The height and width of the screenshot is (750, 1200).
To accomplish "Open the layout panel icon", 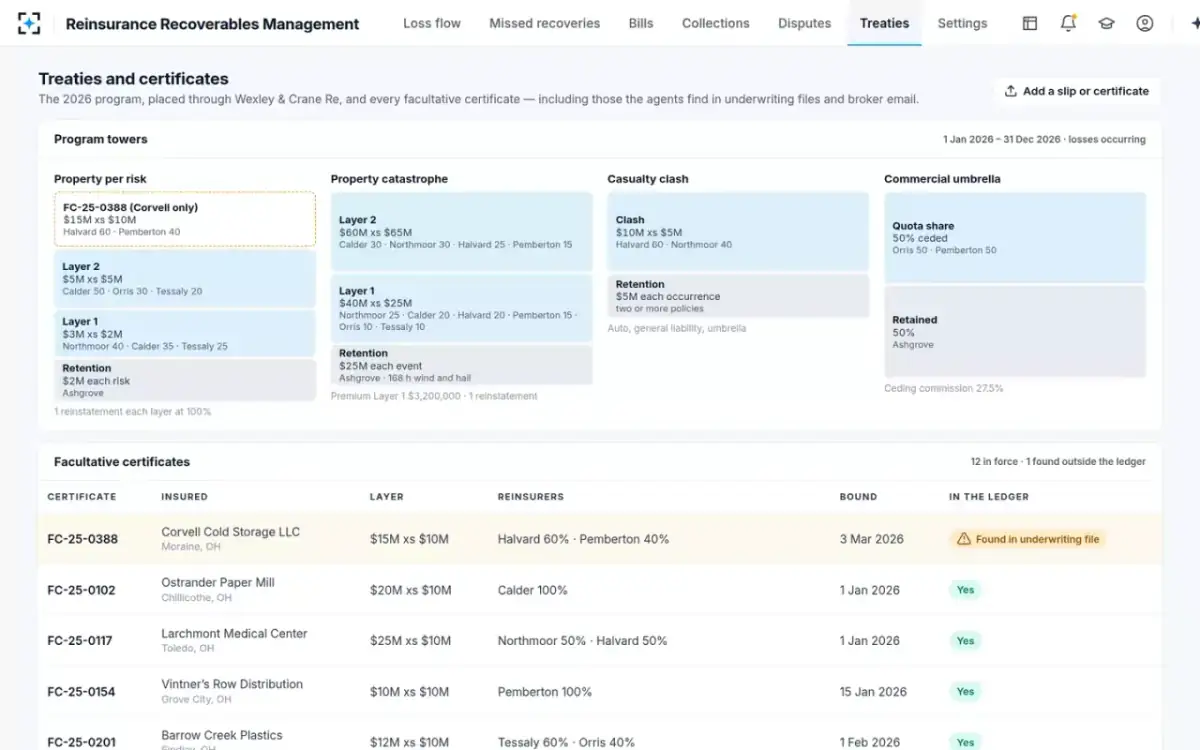I will [x=1029, y=23].
